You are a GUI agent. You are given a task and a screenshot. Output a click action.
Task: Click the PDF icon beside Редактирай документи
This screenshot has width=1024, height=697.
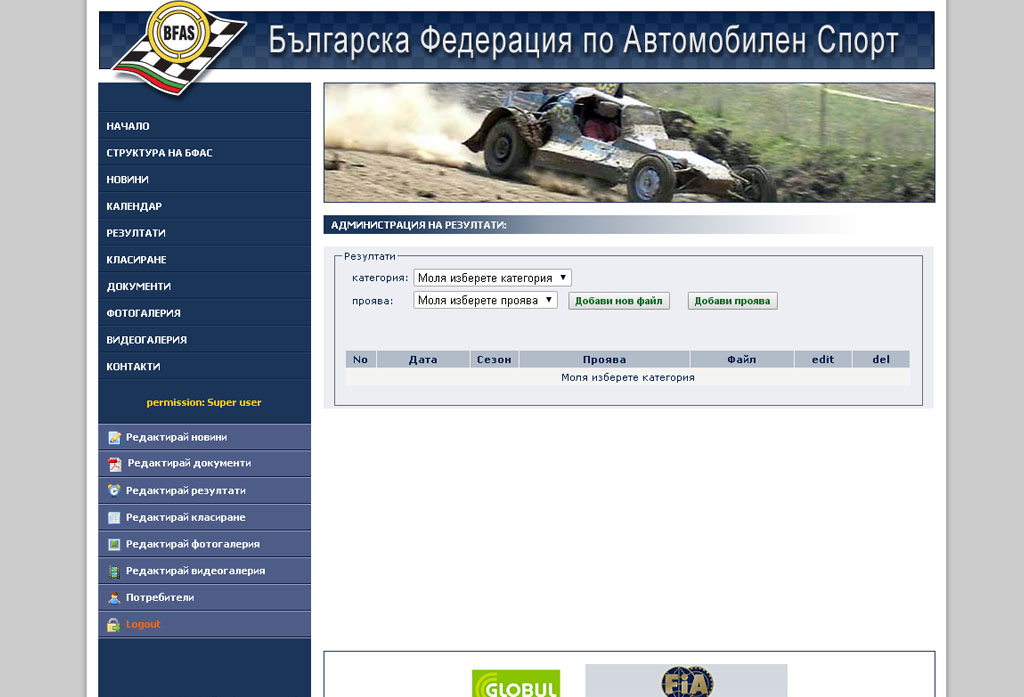(114, 464)
